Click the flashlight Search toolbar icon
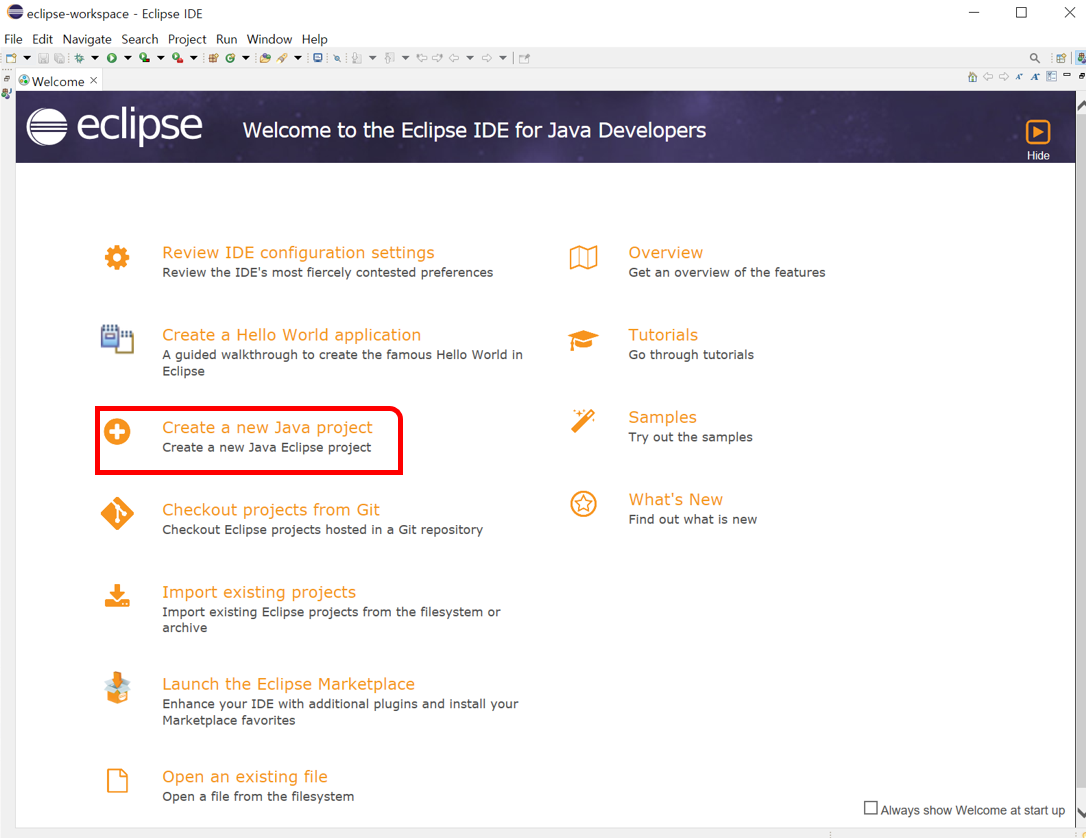Image resolution: width=1086 pixels, height=838 pixels. [282, 58]
